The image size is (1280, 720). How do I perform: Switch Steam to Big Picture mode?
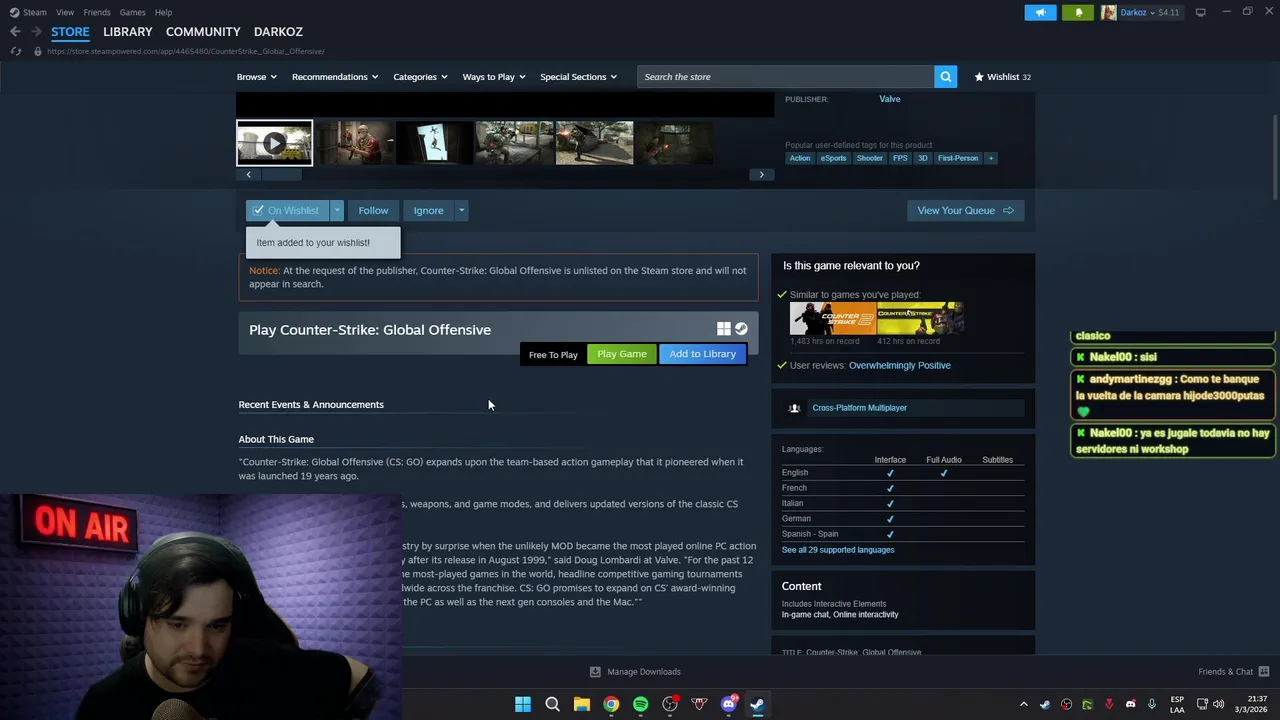coord(1201,12)
